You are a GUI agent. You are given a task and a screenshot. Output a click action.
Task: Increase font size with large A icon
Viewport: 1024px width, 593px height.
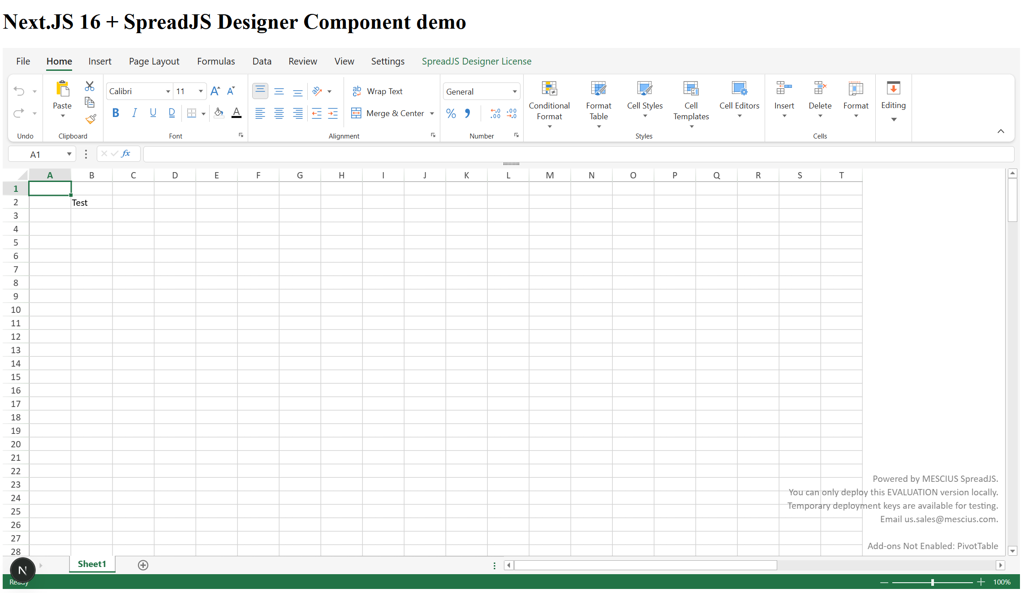coord(215,91)
